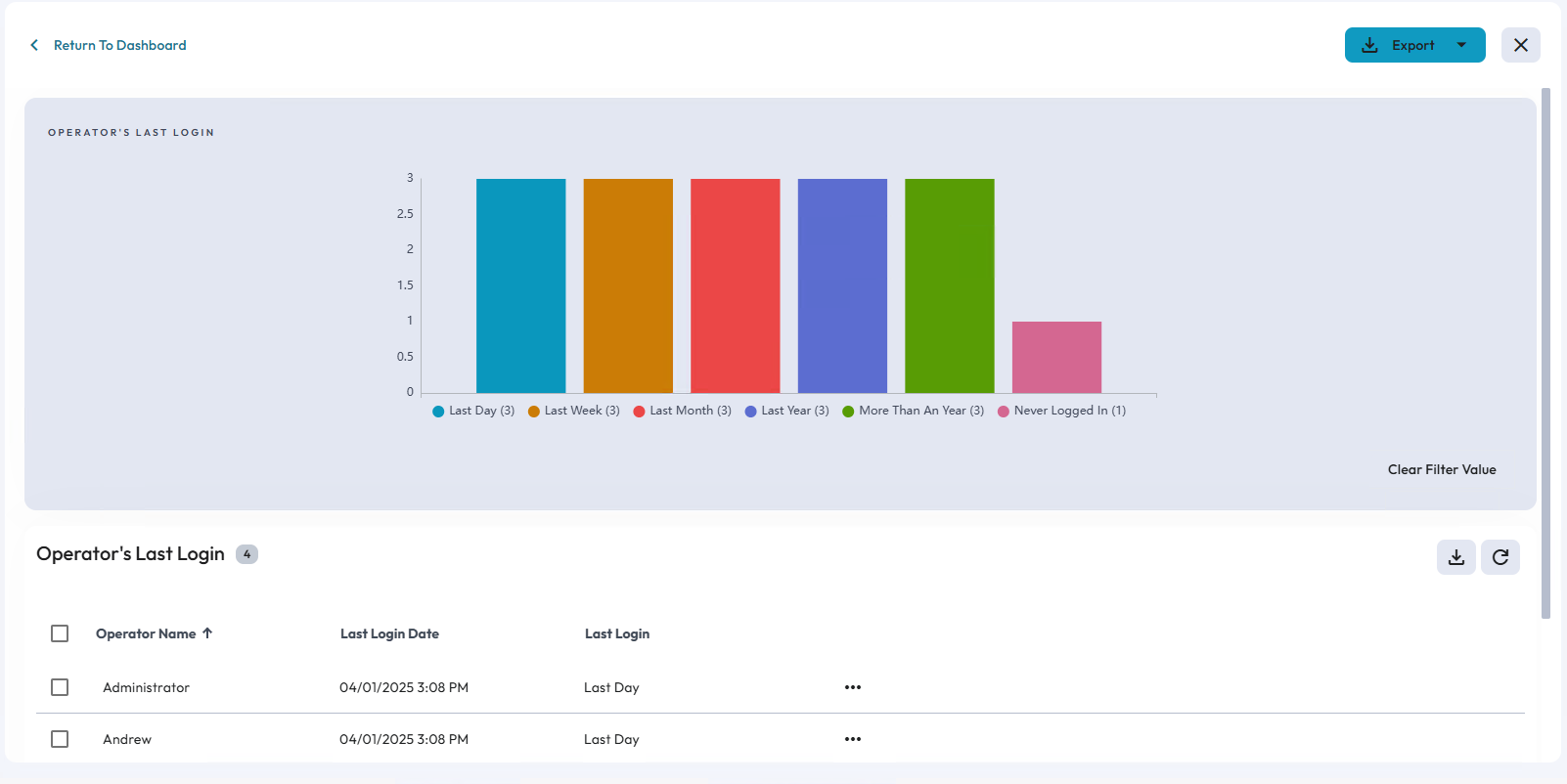
Task: Click Clear Filter Value
Action: [x=1441, y=469]
